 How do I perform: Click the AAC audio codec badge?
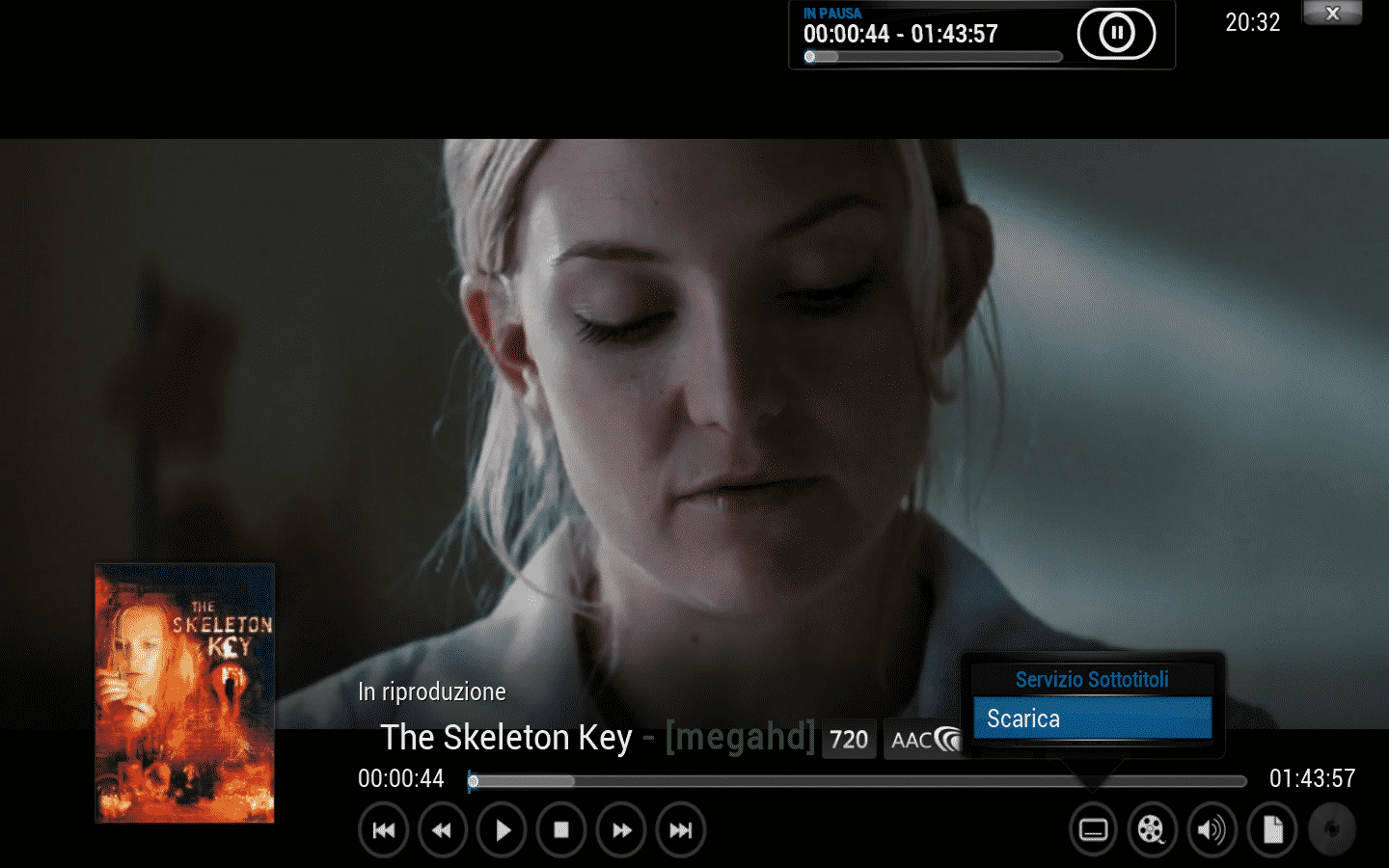pos(923,740)
